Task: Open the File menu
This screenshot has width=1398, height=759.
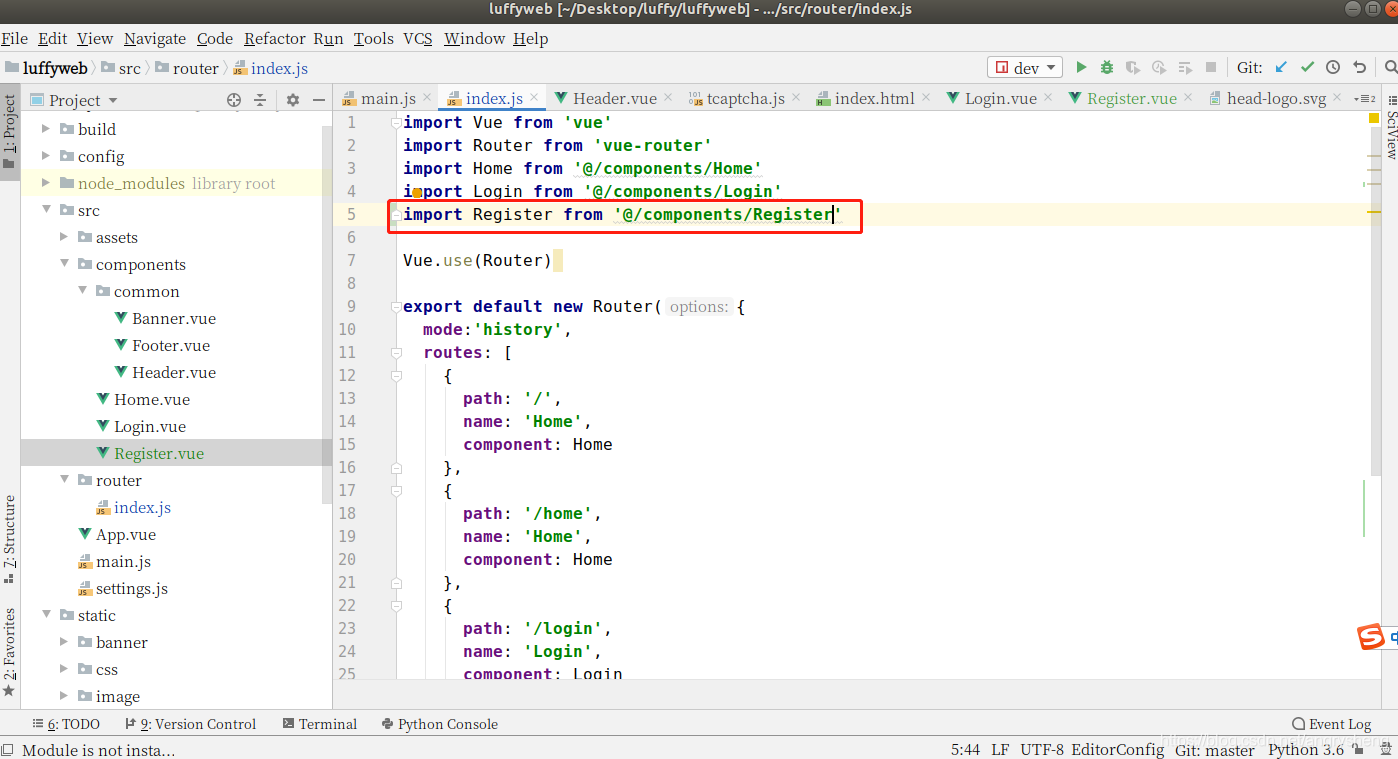Action: pyautogui.click(x=14, y=38)
